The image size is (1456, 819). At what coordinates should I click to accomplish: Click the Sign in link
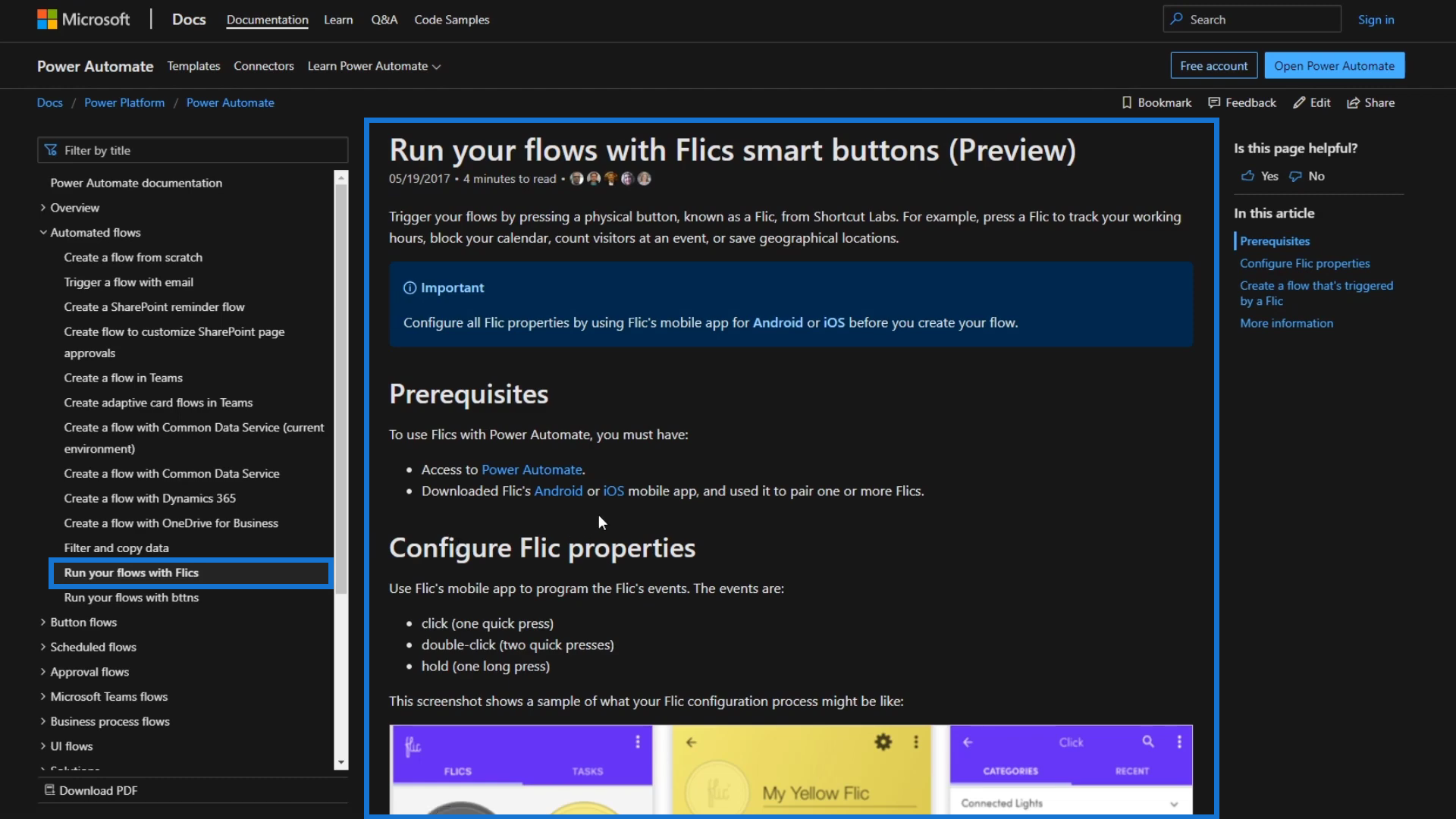click(x=1376, y=20)
